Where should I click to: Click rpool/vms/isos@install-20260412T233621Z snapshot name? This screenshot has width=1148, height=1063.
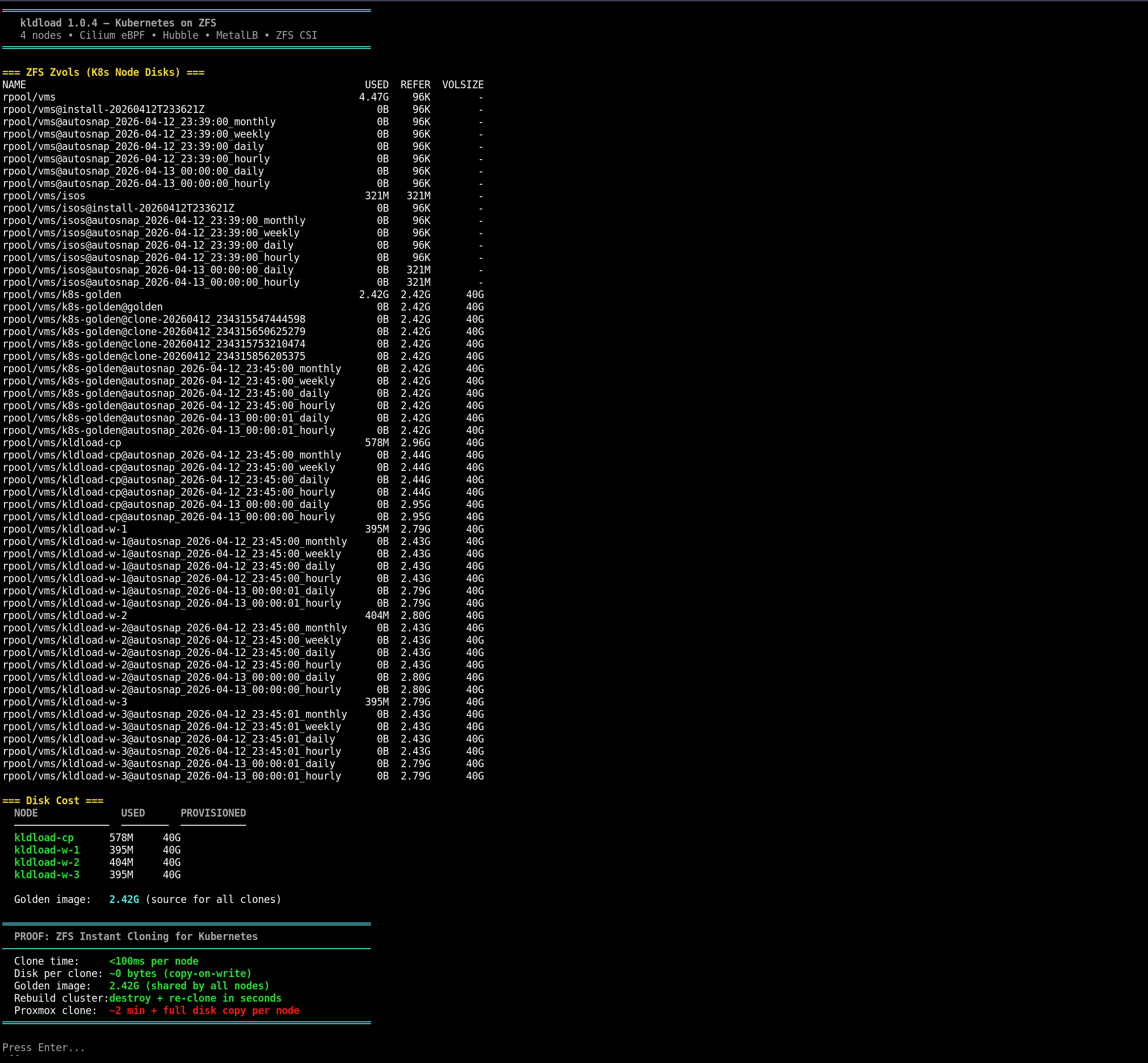(x=118, y=208)
